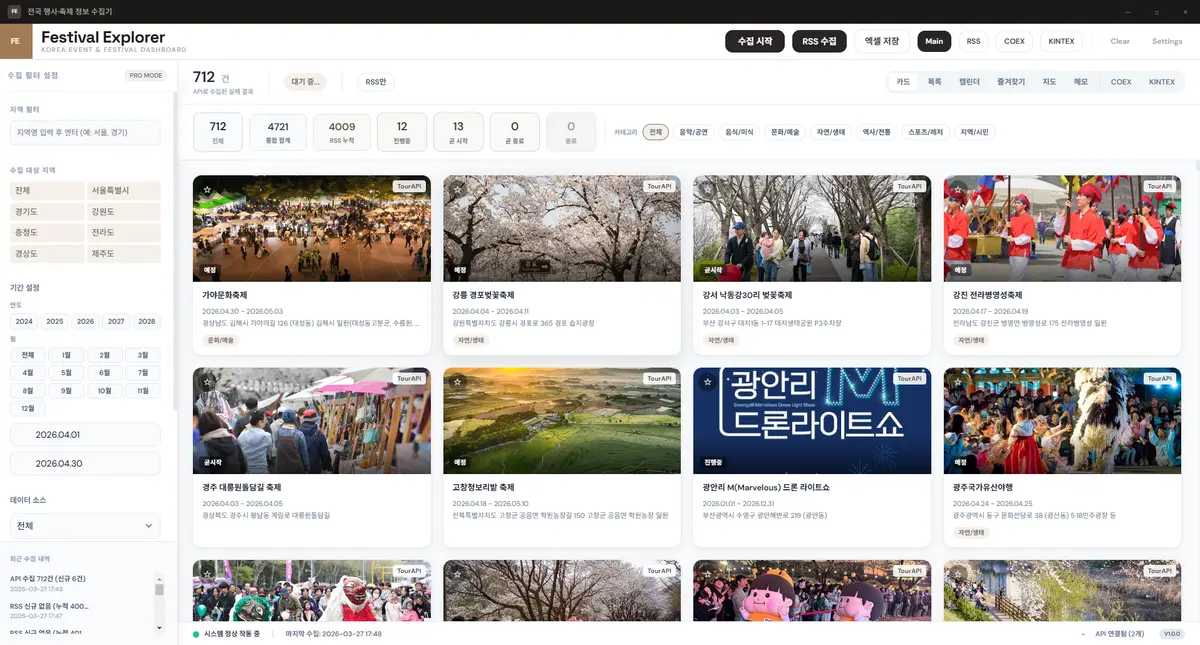Switch to the 카드 view tab
1200x645 pixels.
point(903,82)
